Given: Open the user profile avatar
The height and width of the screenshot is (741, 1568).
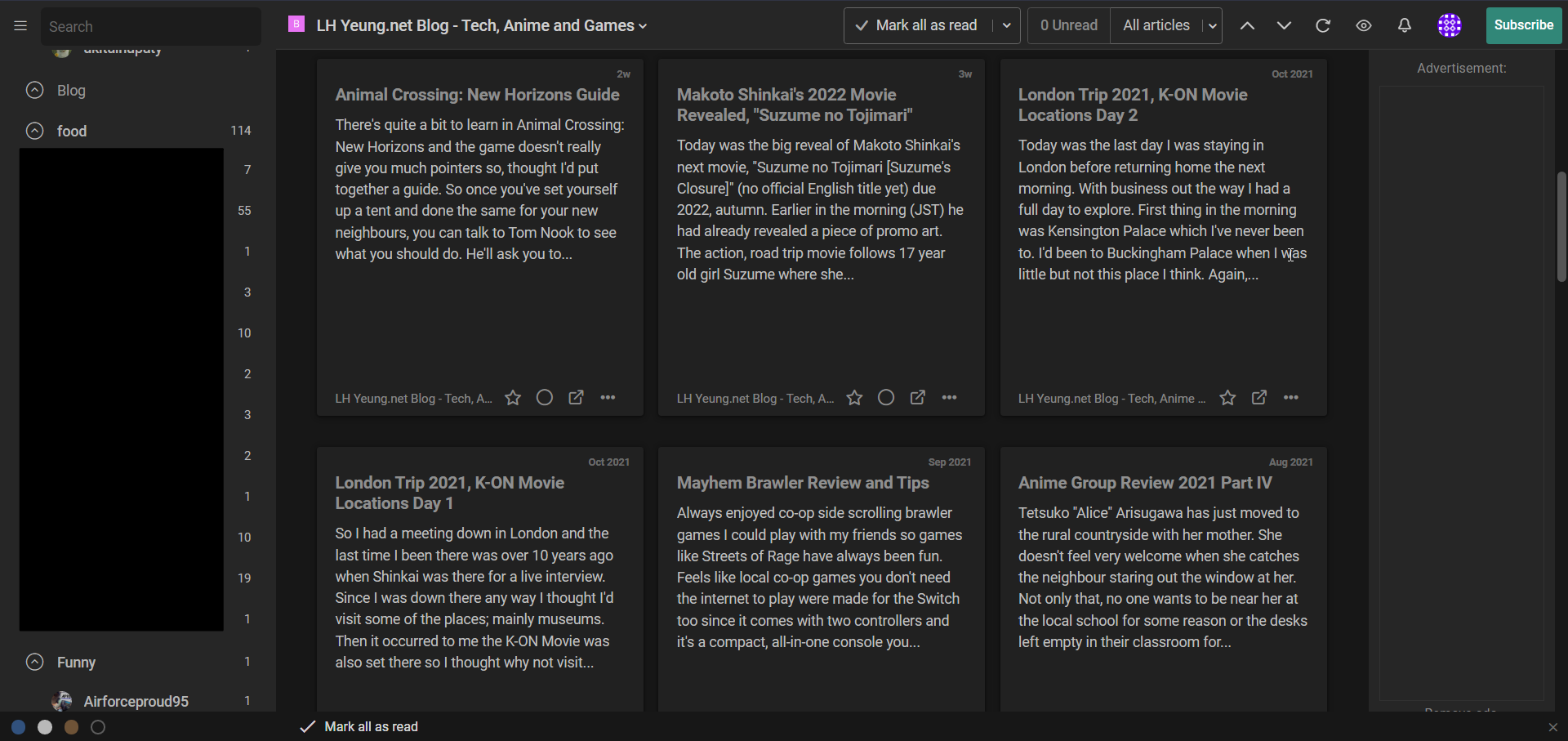Looking at the screenshot, I should tap(1450, 25).
